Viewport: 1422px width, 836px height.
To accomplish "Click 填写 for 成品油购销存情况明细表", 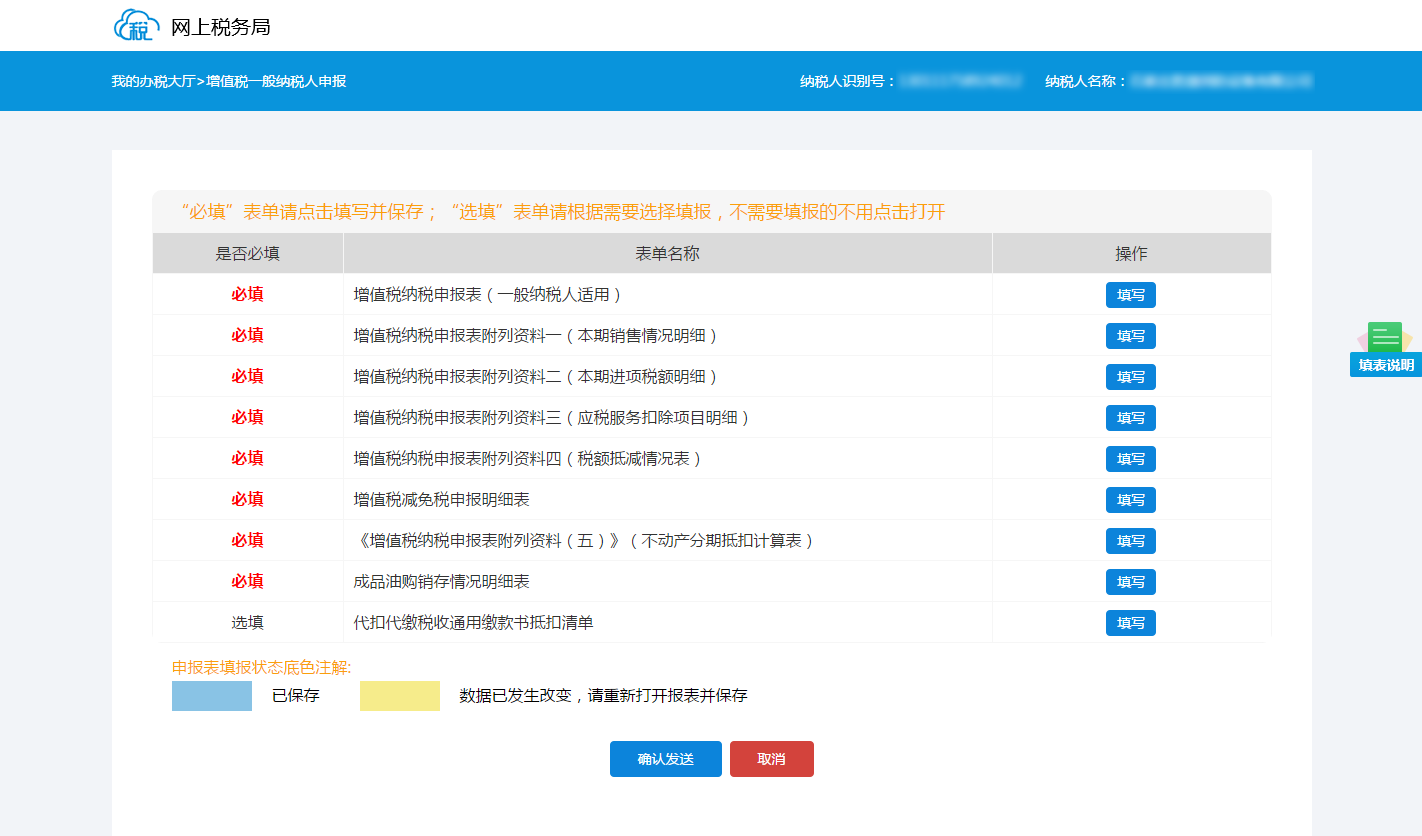I will [x=1130, y=582].
